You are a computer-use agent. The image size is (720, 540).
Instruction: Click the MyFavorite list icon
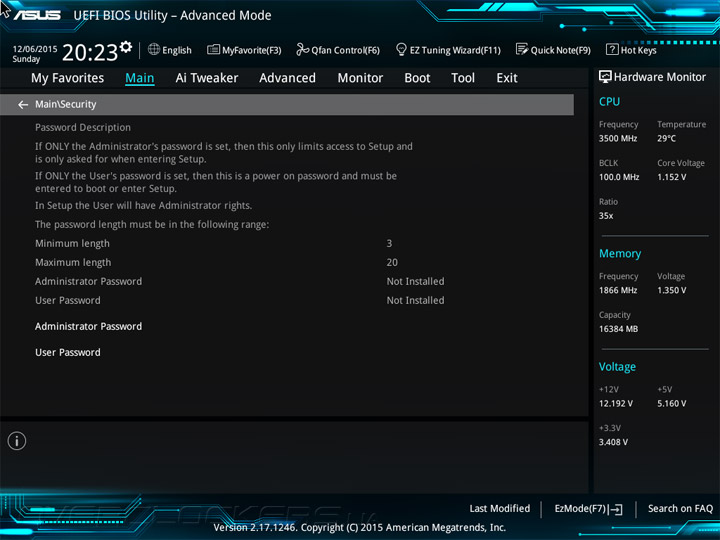pos(213,50)
